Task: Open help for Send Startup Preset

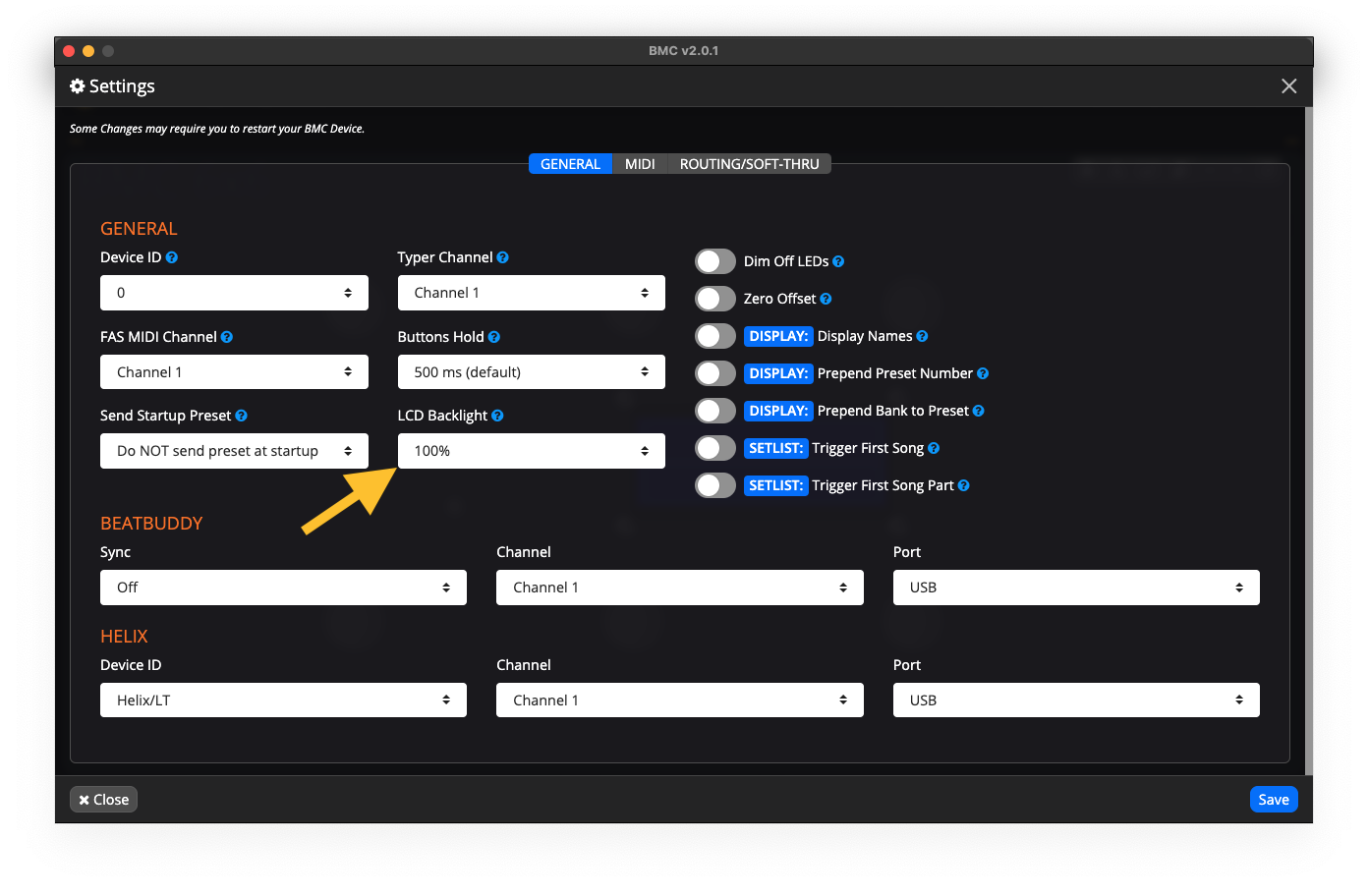Action: (242, 416)
